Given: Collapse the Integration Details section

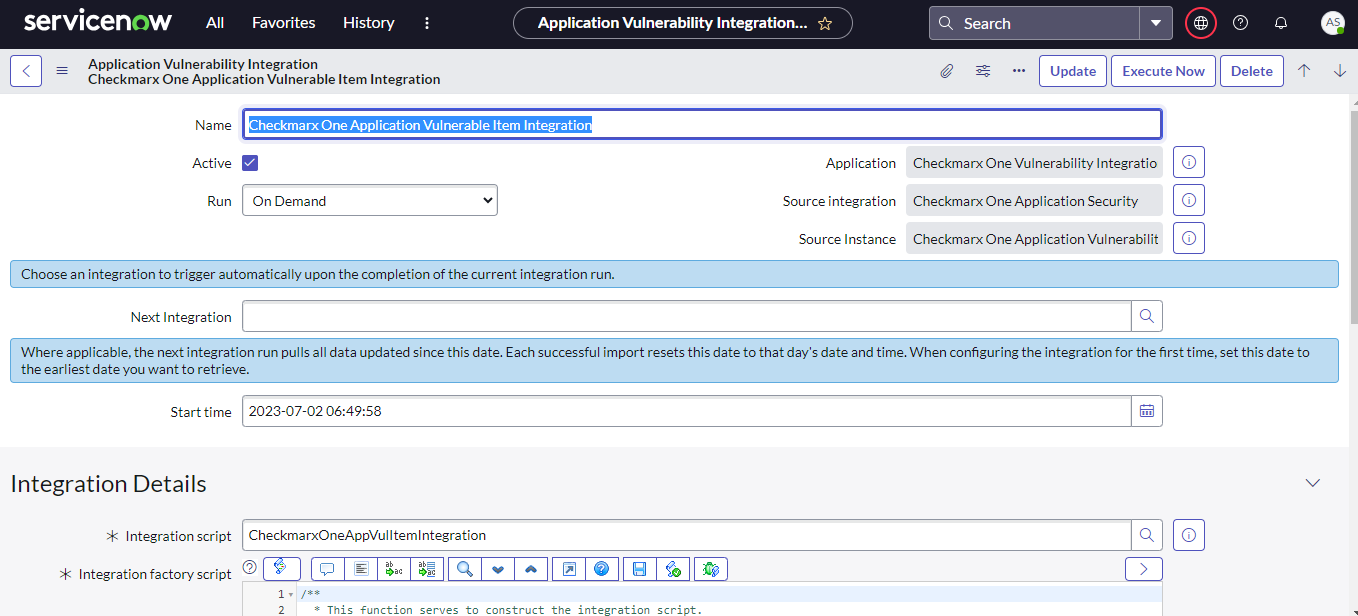Looking at the screenshot, I should pyautogui.click(x=1313, y=483).
